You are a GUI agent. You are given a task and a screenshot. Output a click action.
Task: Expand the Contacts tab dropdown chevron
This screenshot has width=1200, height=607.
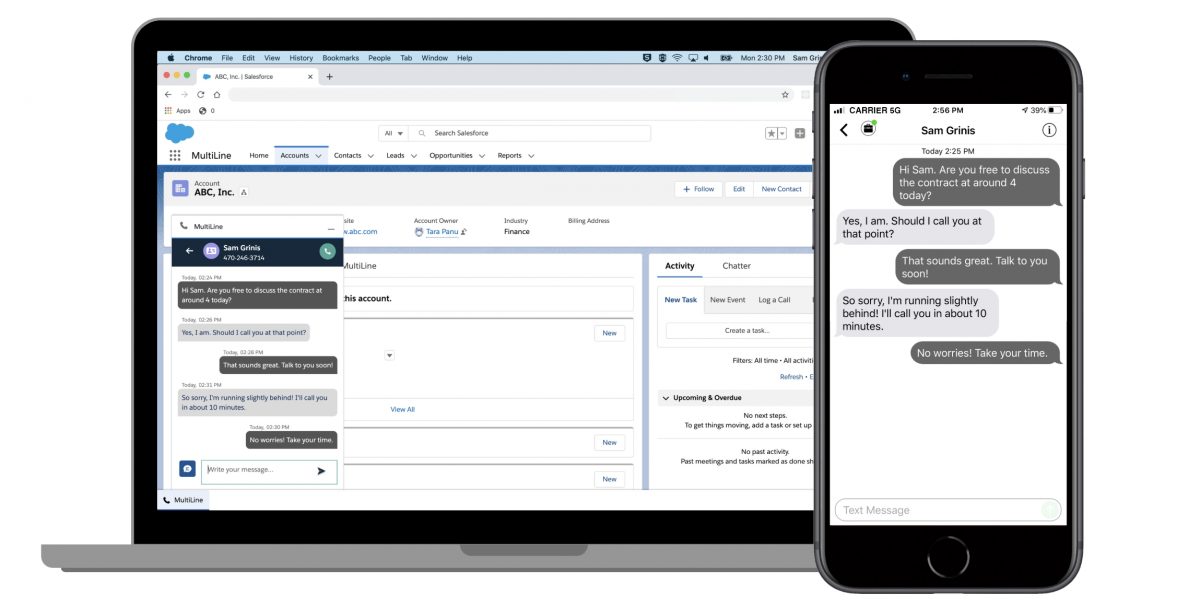coord(370,156)
